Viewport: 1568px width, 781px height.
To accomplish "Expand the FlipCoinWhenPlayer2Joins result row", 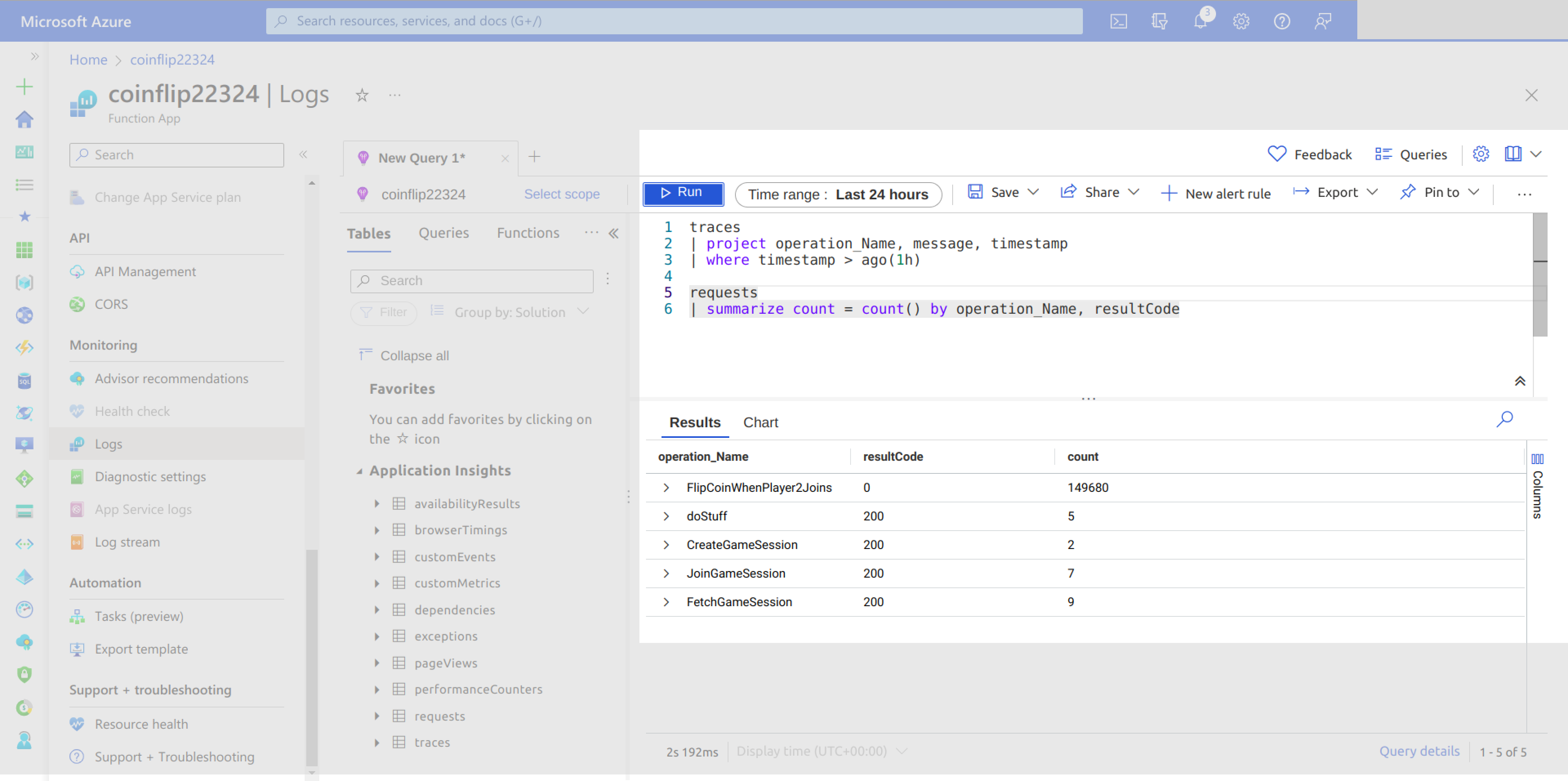I will coord(666,488).
